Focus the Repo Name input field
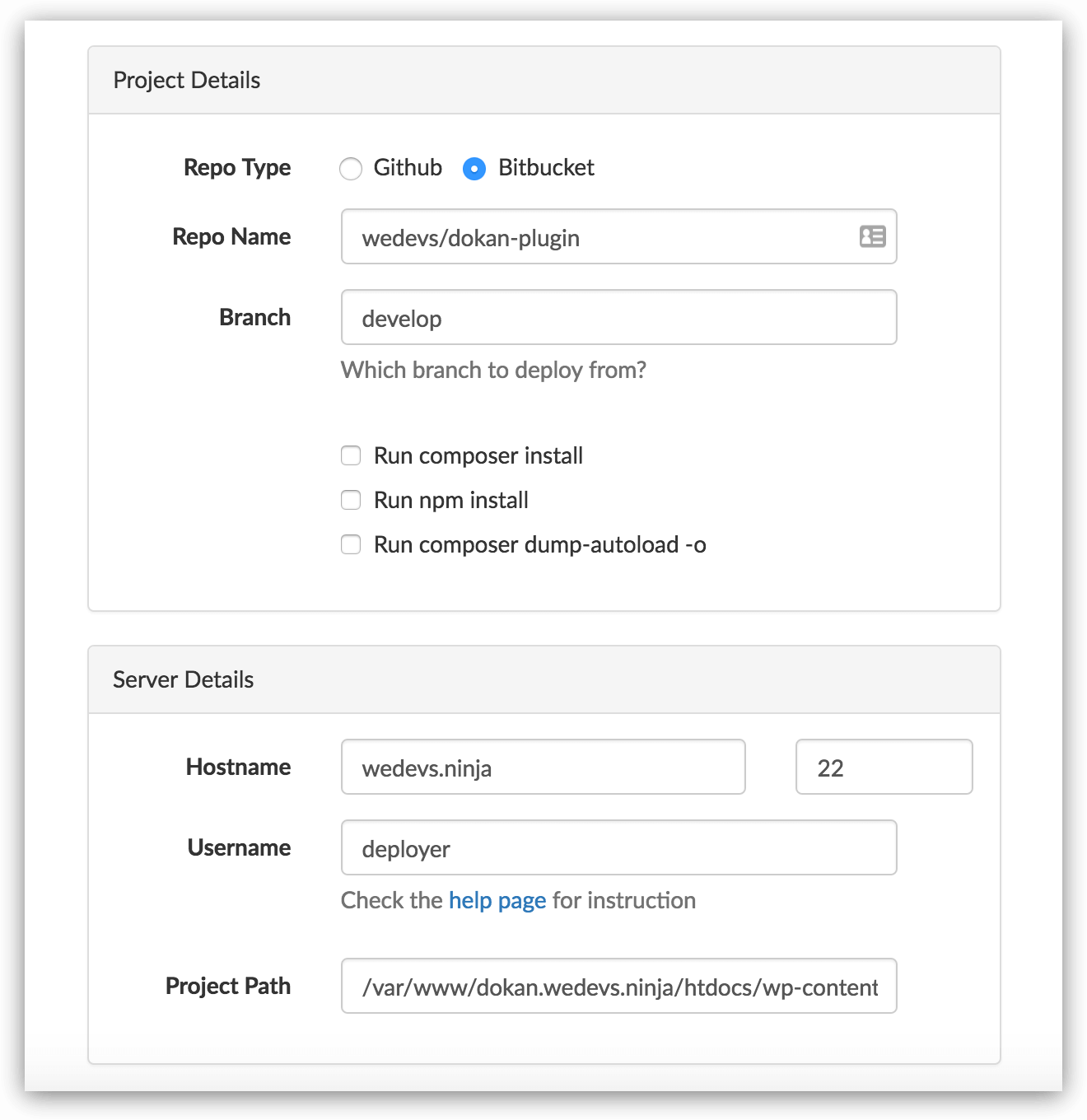 point(618,236)
